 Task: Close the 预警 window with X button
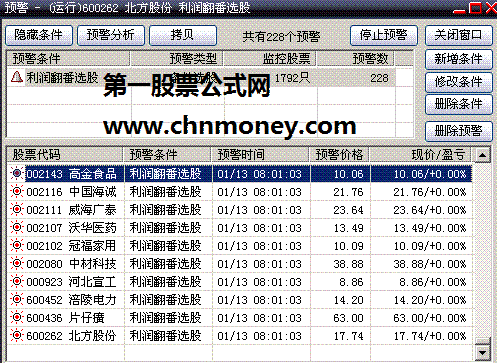(x=491, y=7)
